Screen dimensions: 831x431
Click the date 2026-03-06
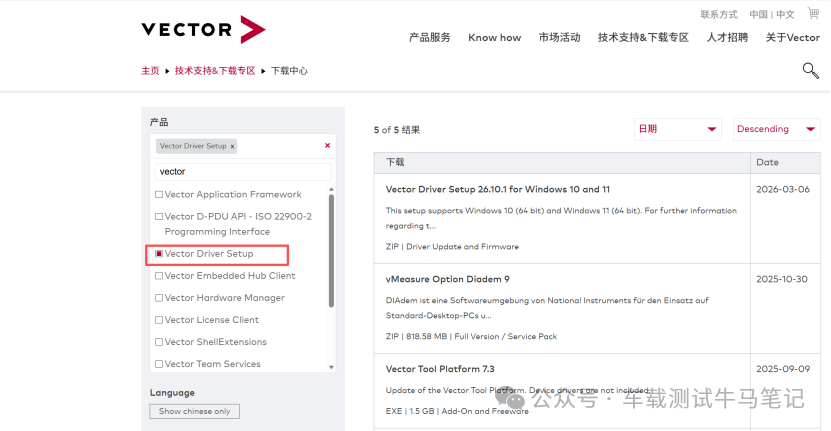(783, 189)
